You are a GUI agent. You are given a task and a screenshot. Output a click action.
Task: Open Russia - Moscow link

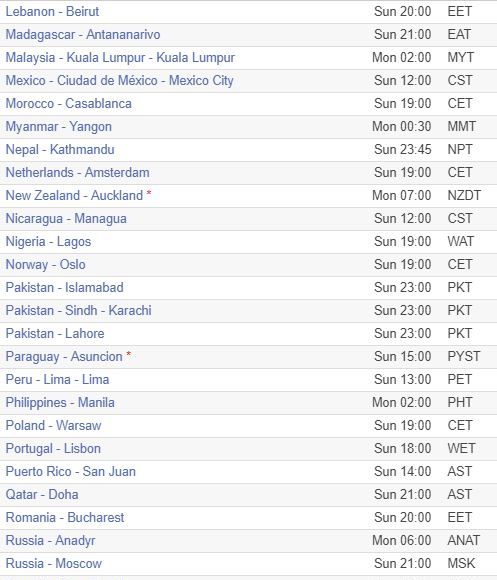54,563
